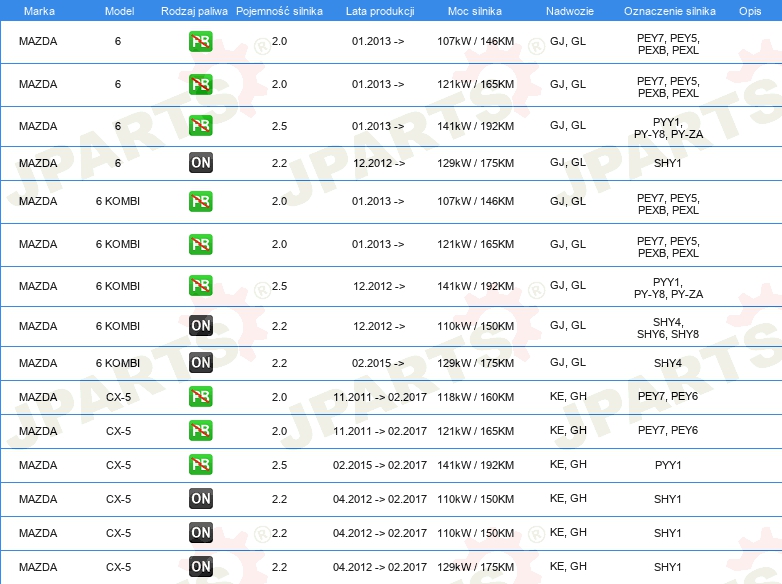Click the Rodzaj paliwa column header

point(193,10)
